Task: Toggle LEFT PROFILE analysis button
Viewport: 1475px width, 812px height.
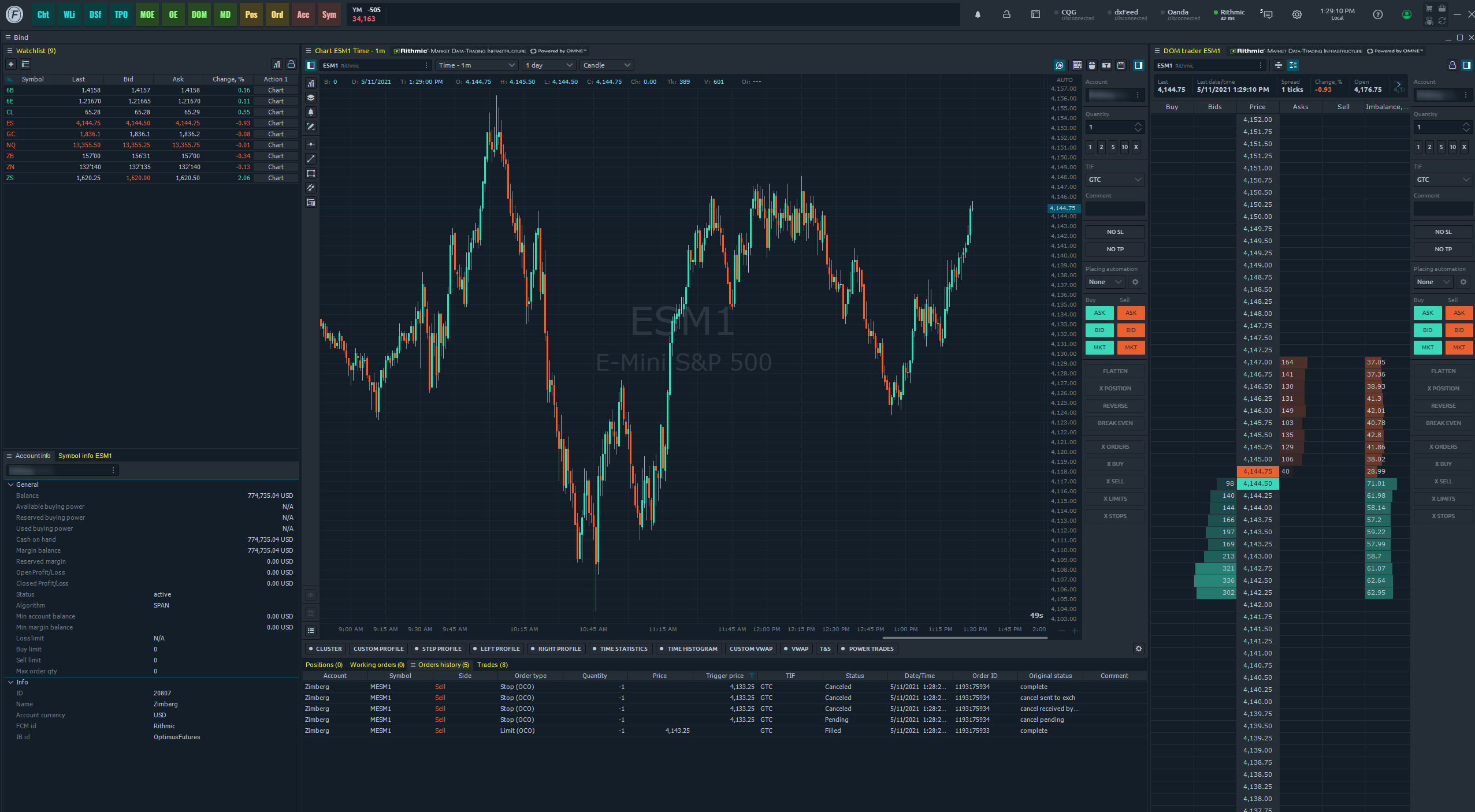Action: [x=496, y=649]
